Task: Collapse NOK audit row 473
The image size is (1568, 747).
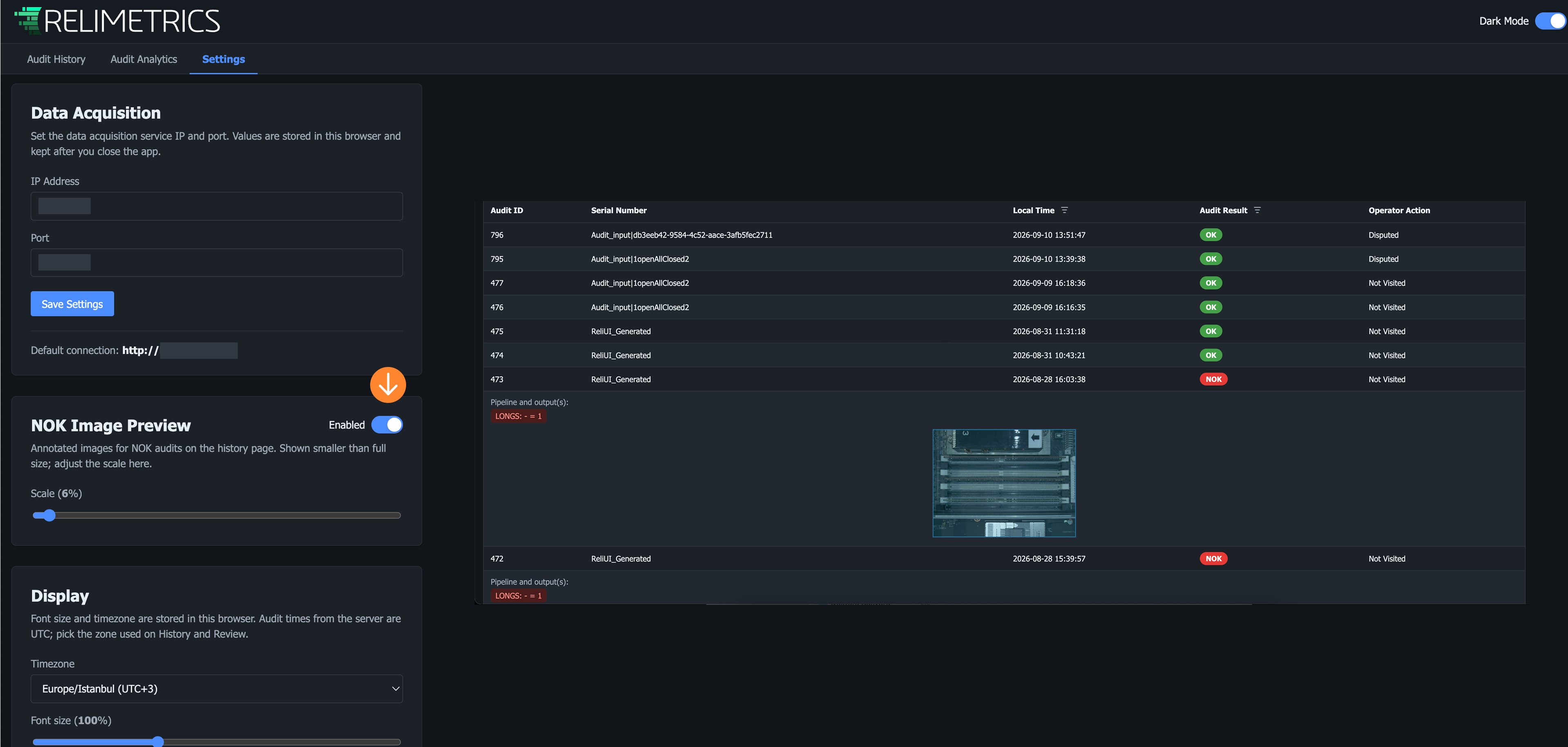Action: [x=1004, y=379]
